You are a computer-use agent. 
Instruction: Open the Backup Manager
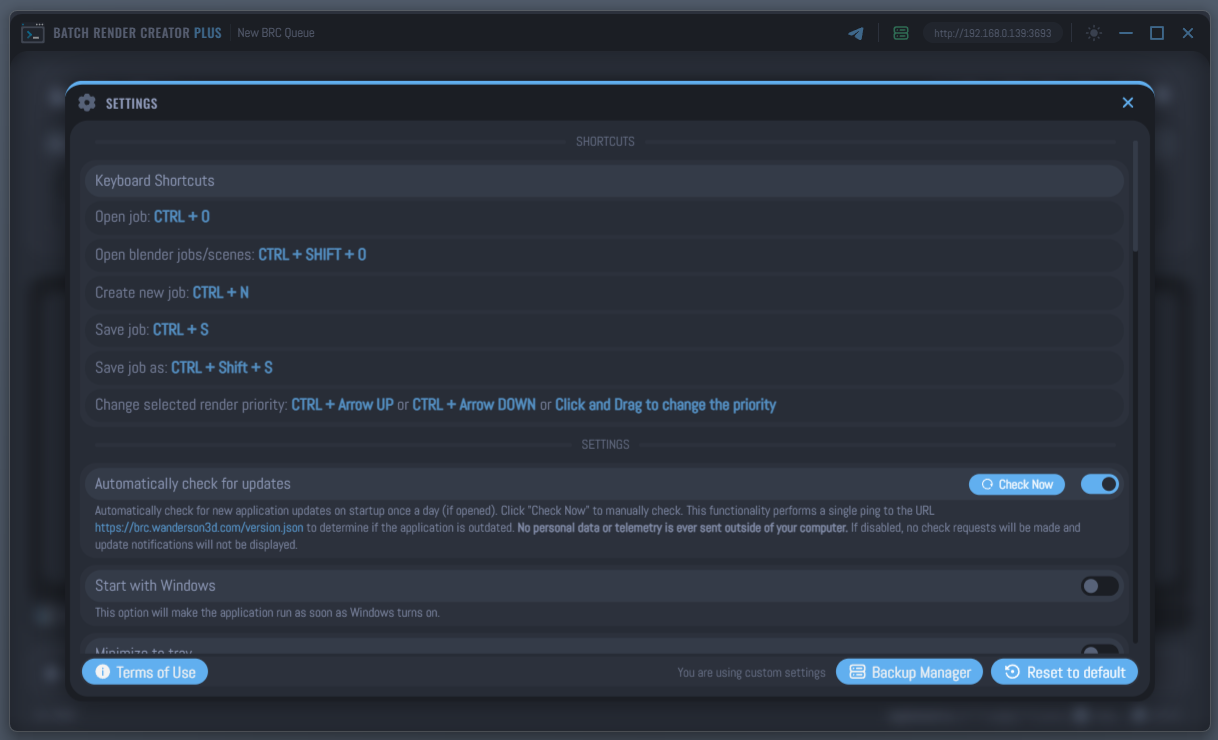[909, 672]
